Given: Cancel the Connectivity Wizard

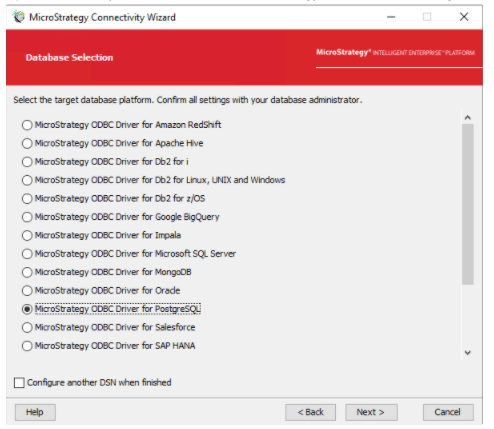Looking at the screenshot, I should 448,412.
